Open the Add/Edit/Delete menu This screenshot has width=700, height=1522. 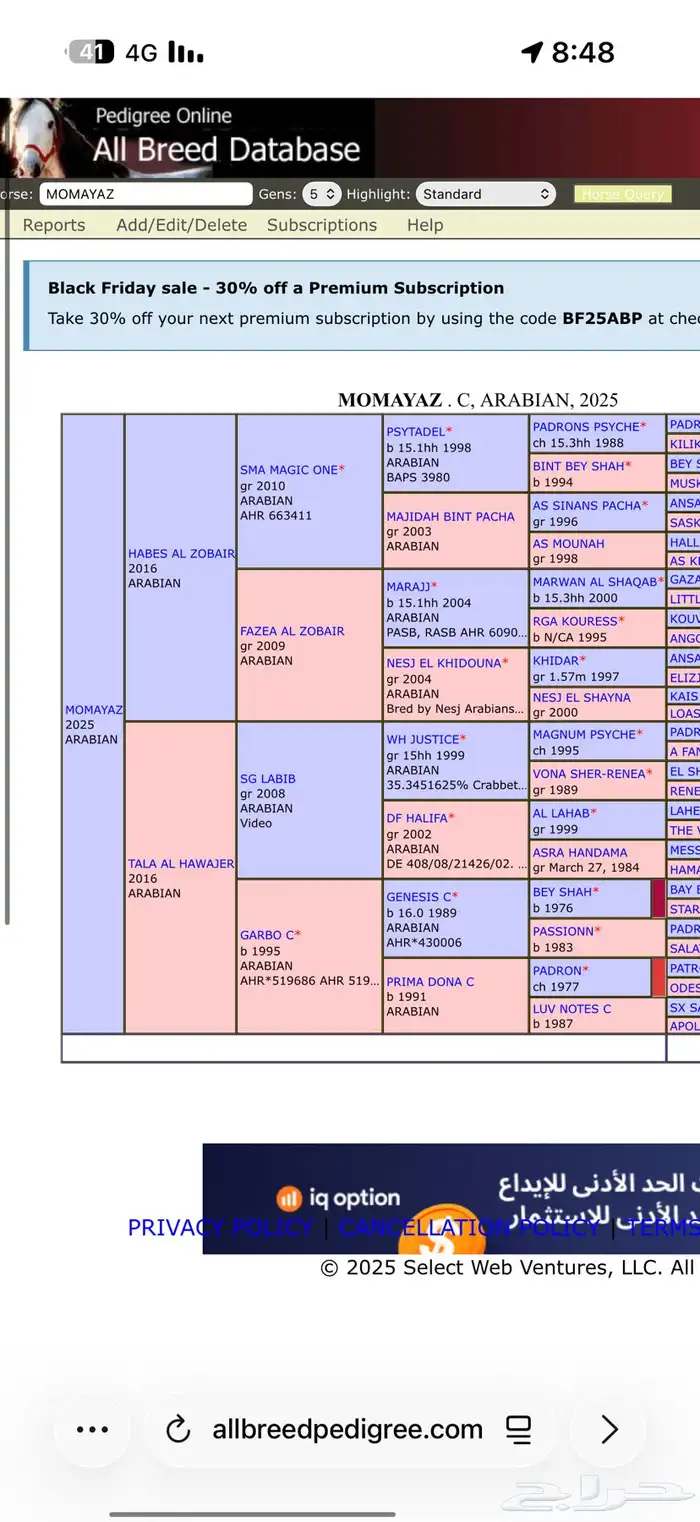pyautogui.click(x=181, y=225)
